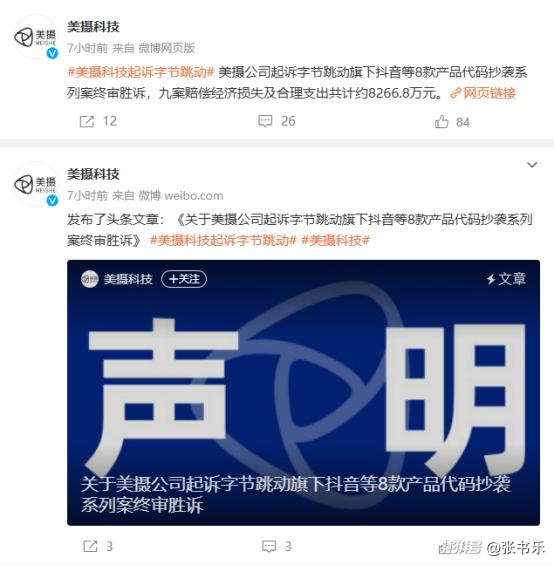554x566 pixels.
Task: Open comments icon showing 26 replies
Action: click(265, 121)
